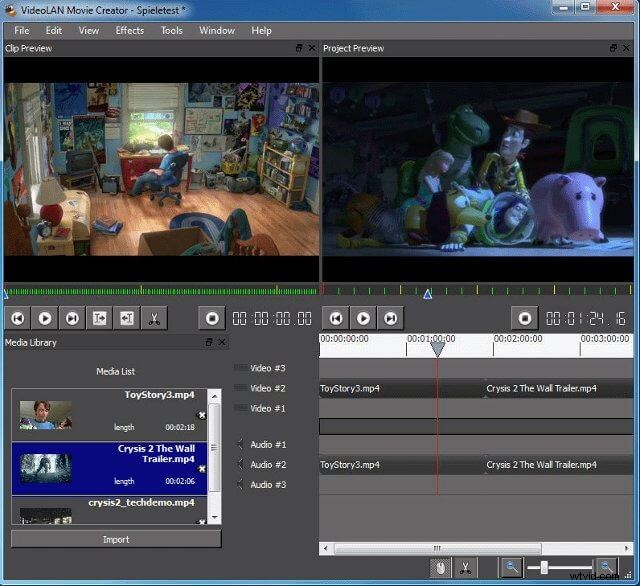Mute the Audio #1 track
Screen dimensions: 640x586
(240, 444)
